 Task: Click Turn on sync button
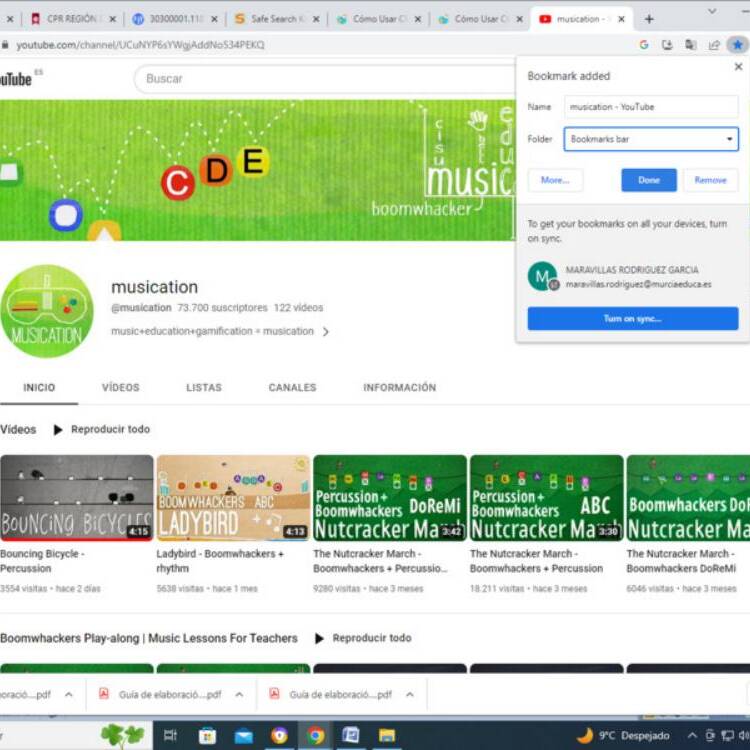pos(632,319)
